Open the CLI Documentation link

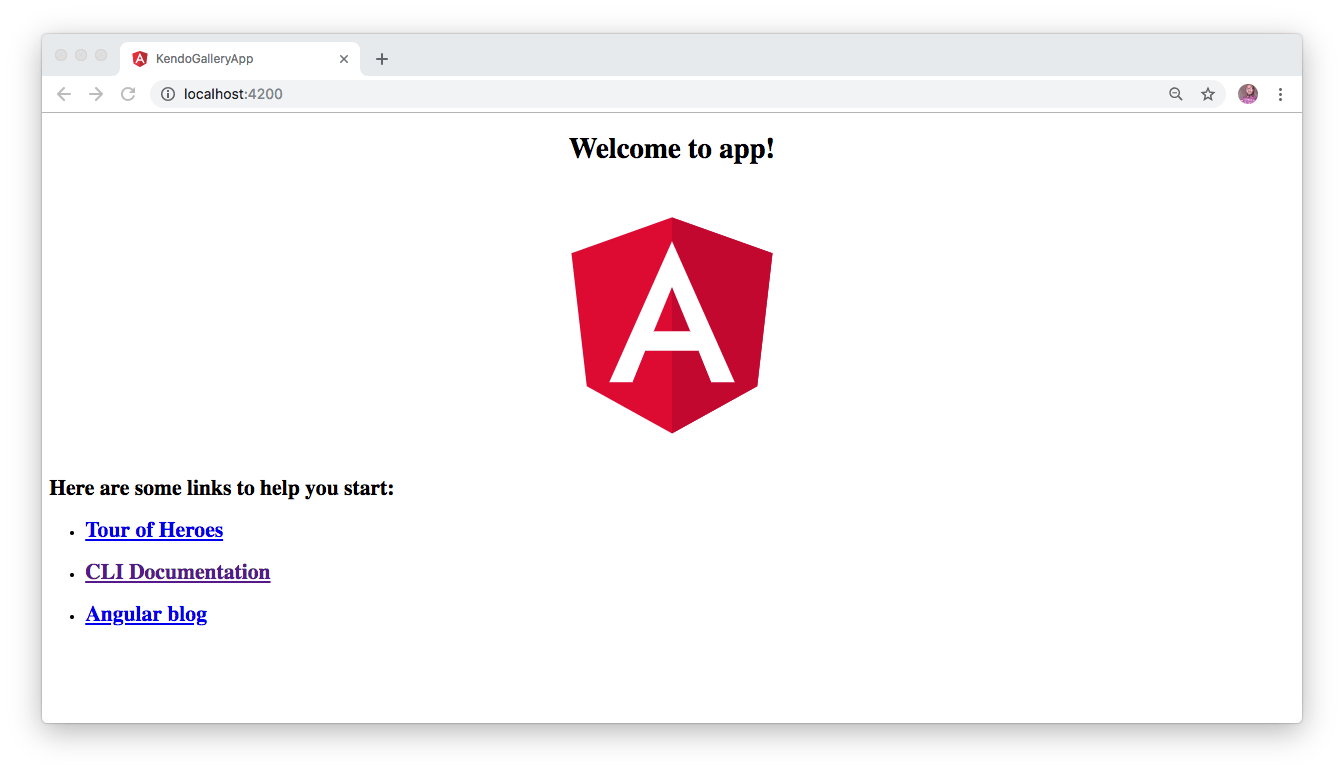(x=178, y=572)
